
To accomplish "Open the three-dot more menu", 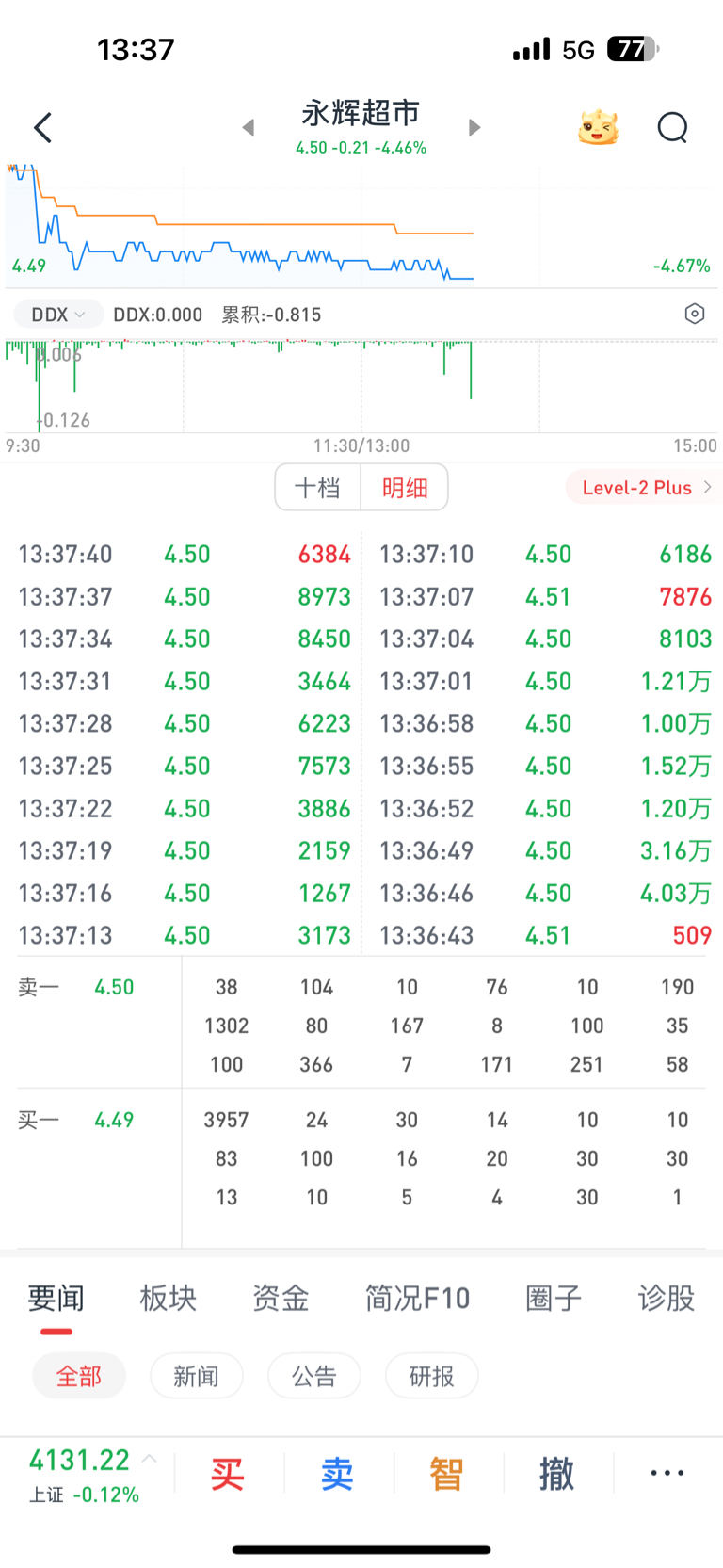I will tap(667, 1474).
